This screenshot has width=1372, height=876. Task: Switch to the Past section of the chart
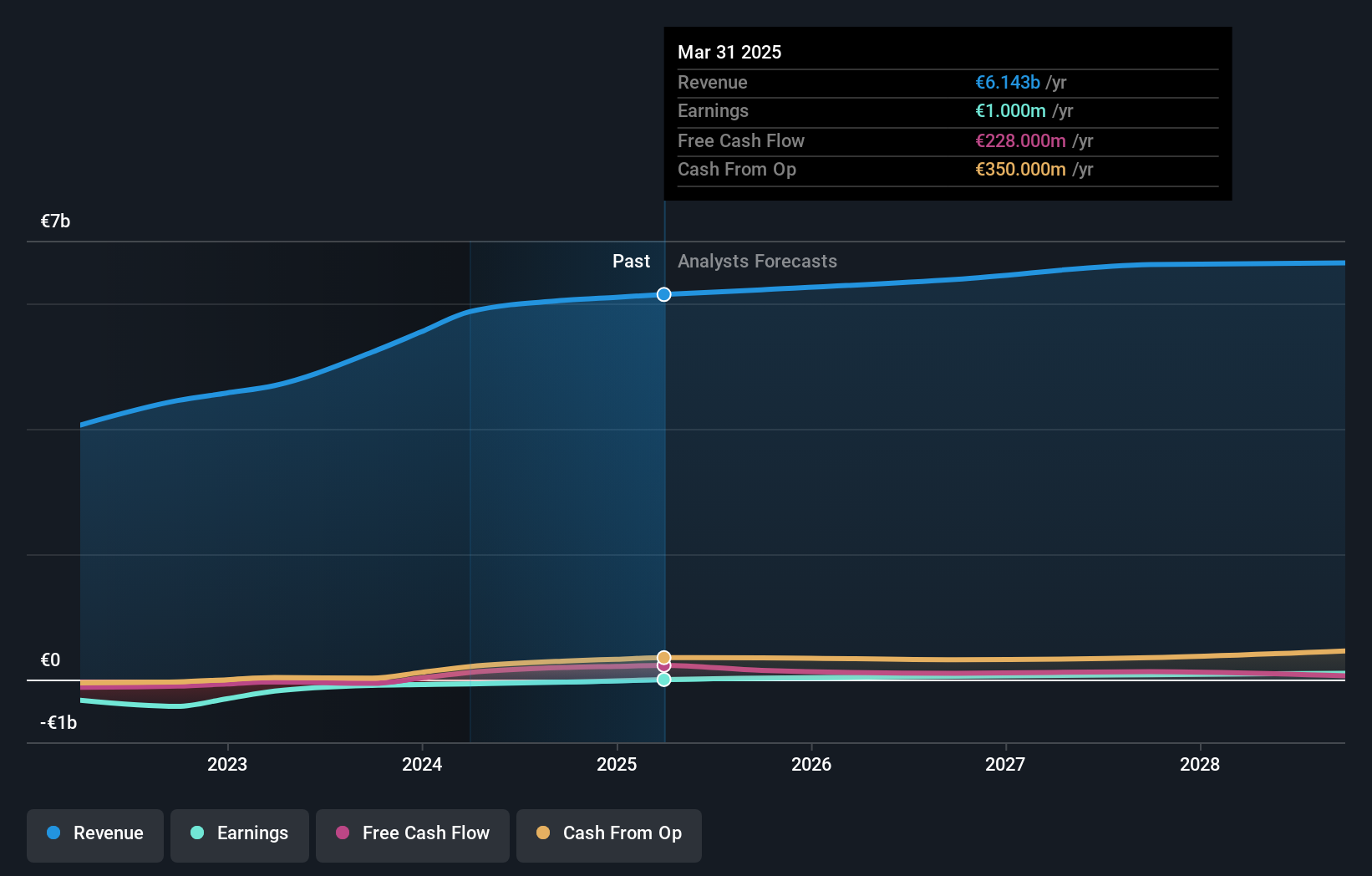[x=631, y=261]
